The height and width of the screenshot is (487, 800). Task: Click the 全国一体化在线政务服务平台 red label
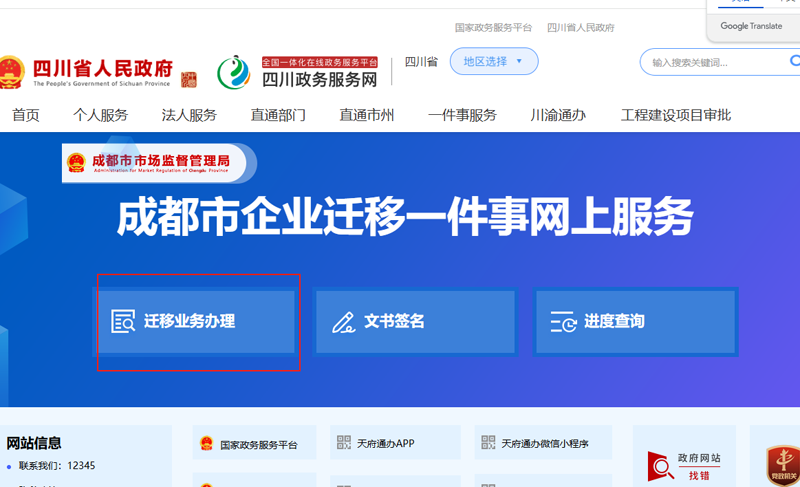click(320, 62)
